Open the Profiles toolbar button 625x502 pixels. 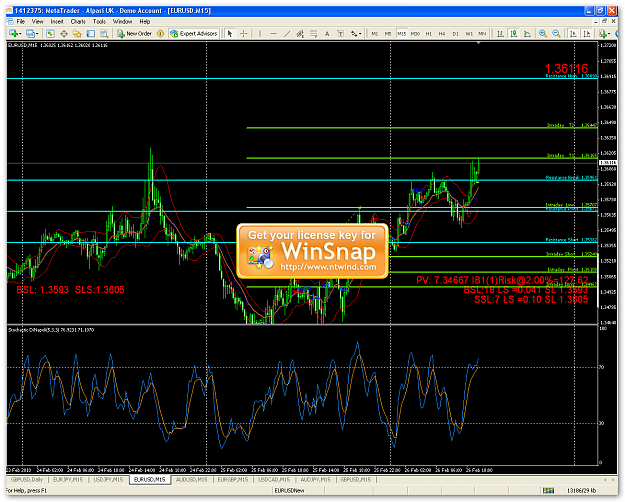[x=32, y=34]
